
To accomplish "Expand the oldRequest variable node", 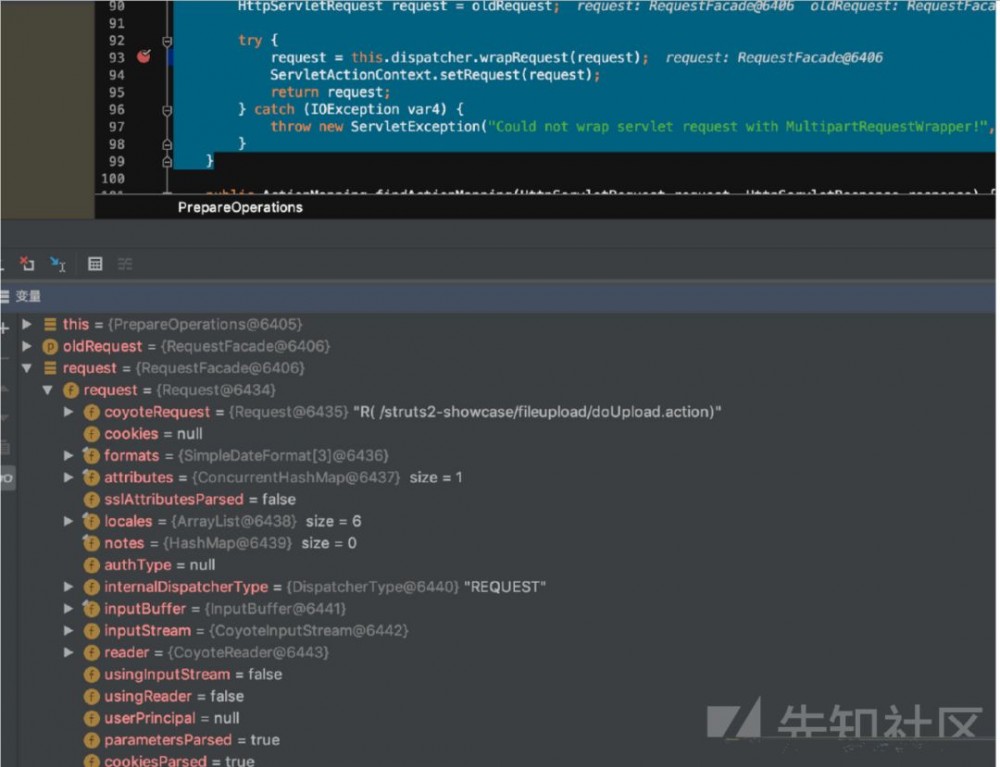I will pos(27,346).
